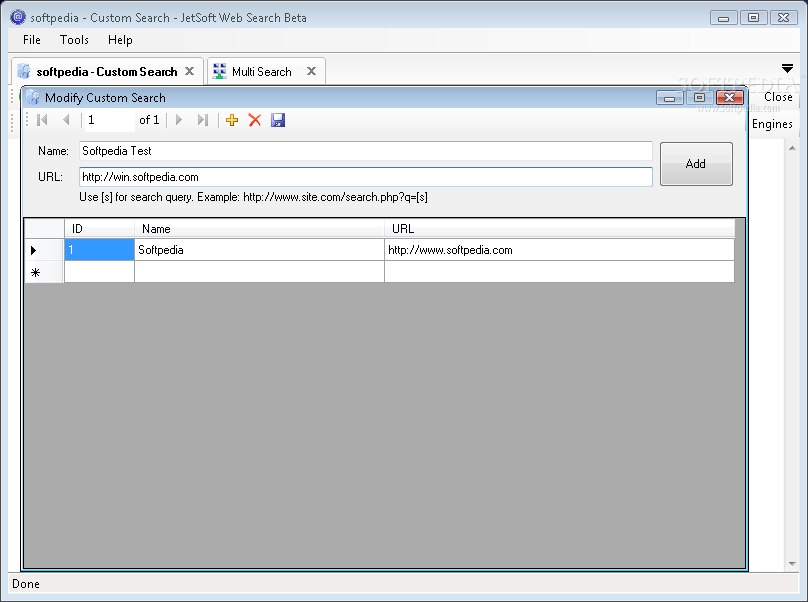
Task: Open the tab list dropdown arrow
Action: [x=787, y=68]
